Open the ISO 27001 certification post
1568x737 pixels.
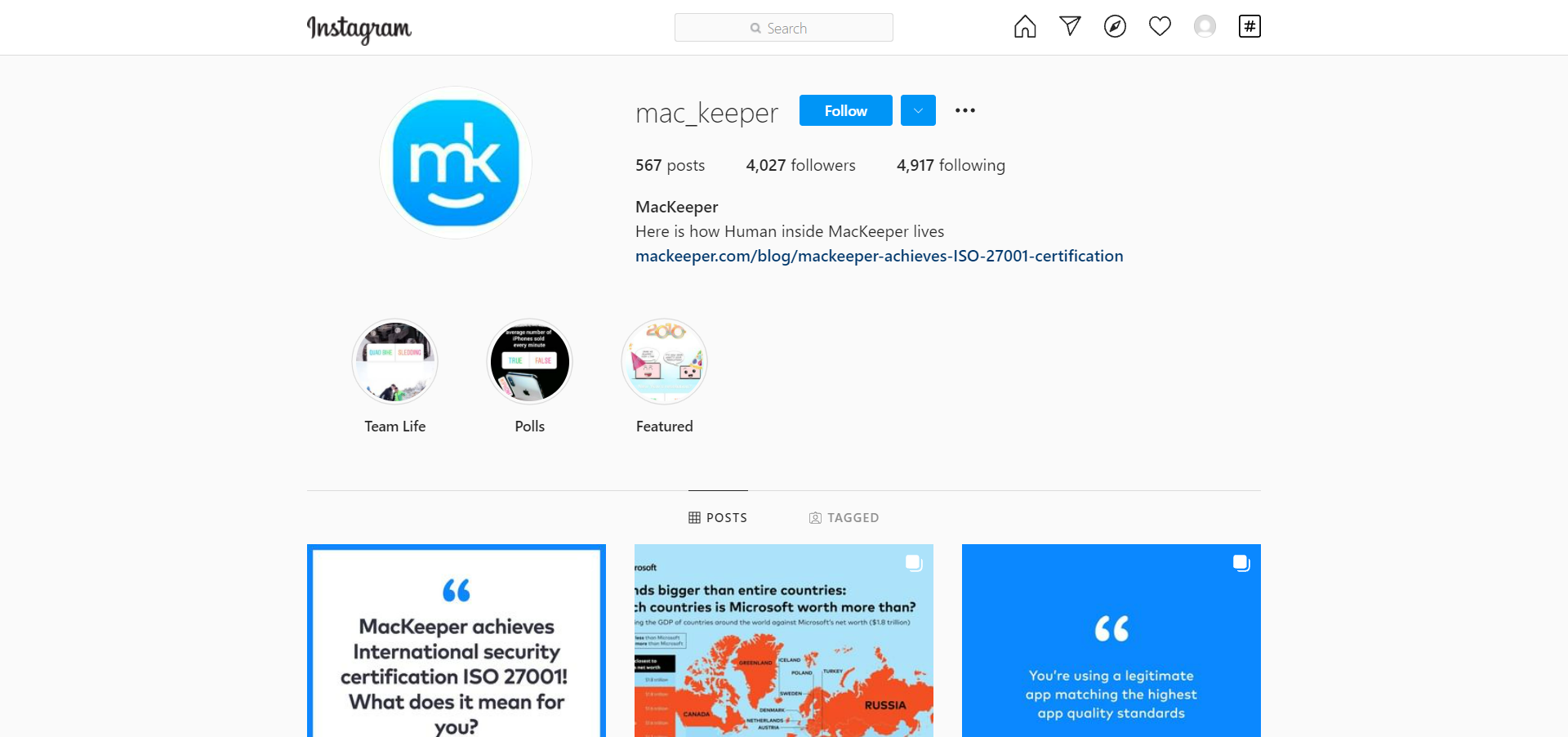pyautogui.click(x=457, y=641)
